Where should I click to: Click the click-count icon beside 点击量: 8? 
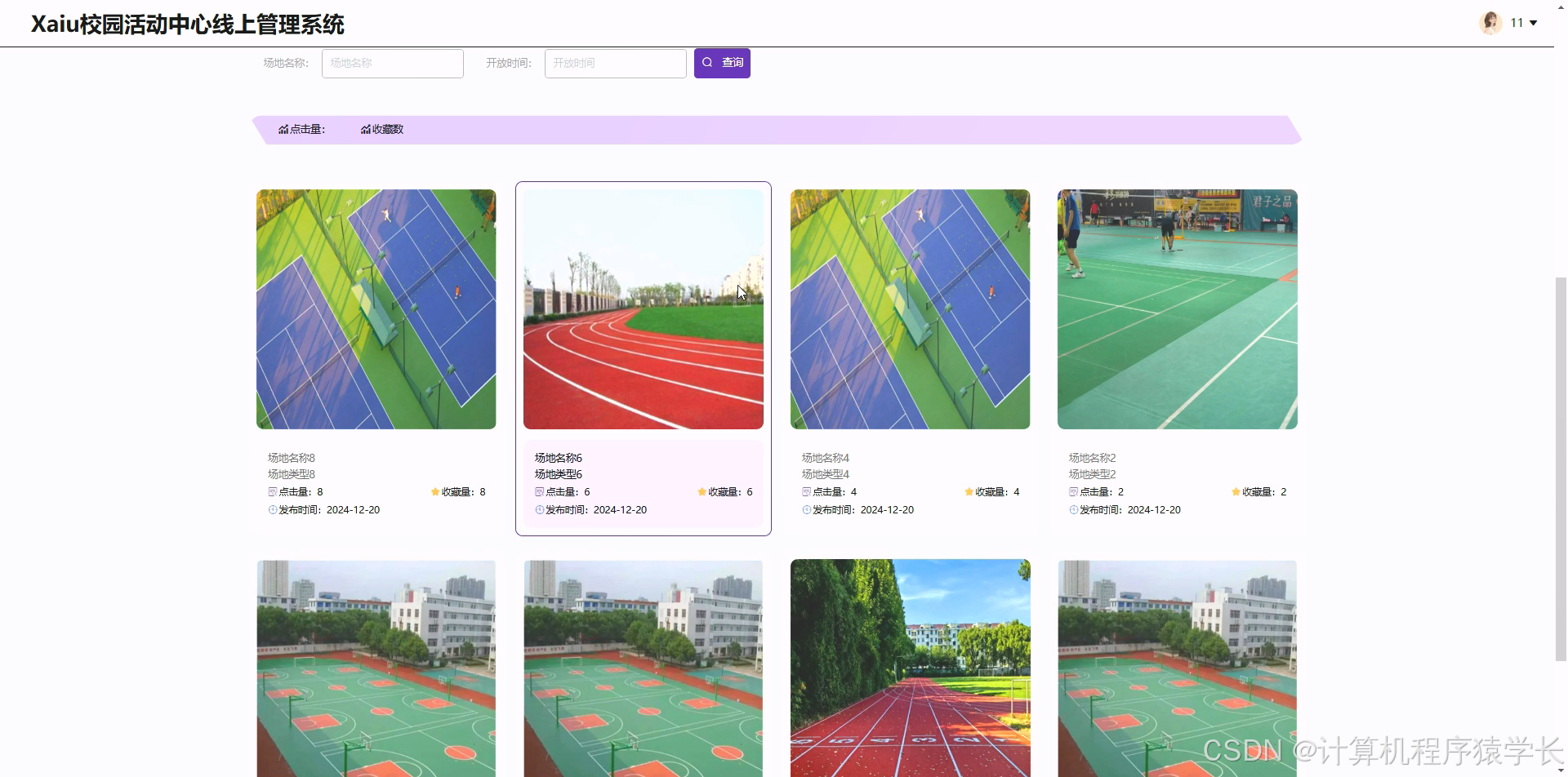tap(273, 492)
